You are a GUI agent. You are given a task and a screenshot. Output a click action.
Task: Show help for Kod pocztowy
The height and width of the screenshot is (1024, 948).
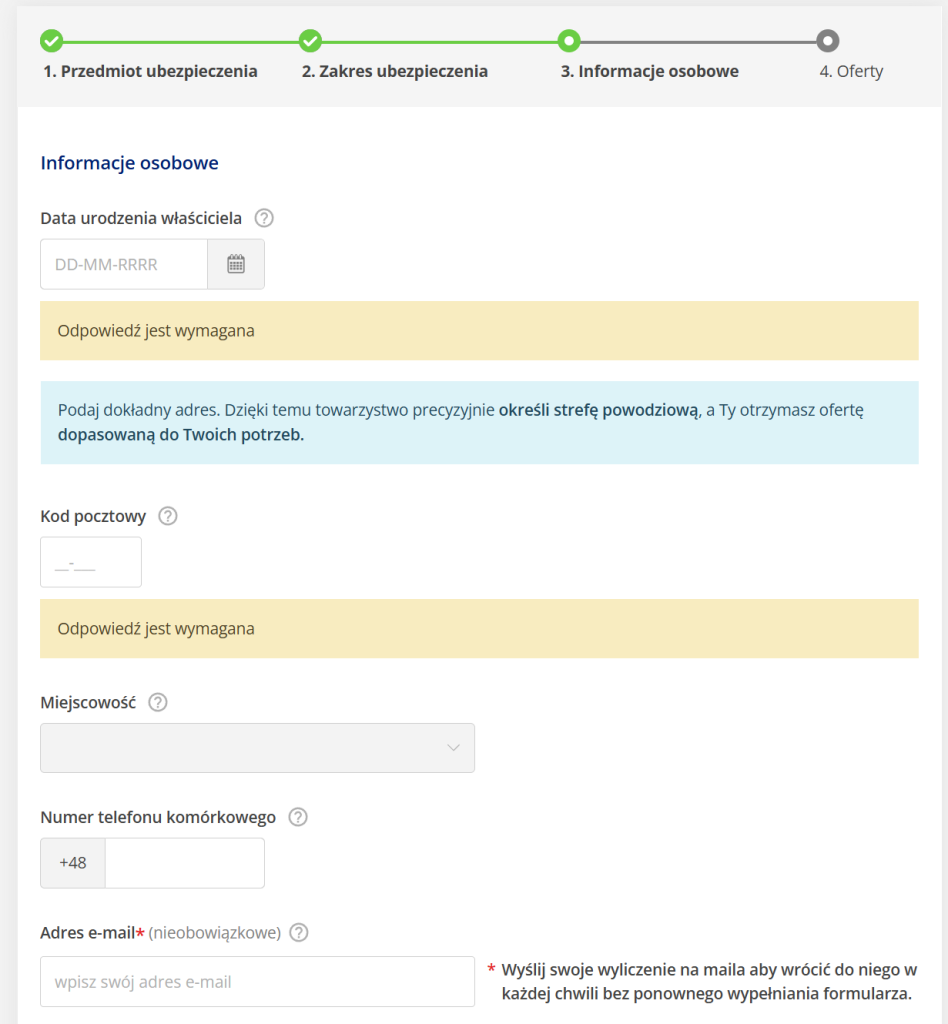point(168,516)
